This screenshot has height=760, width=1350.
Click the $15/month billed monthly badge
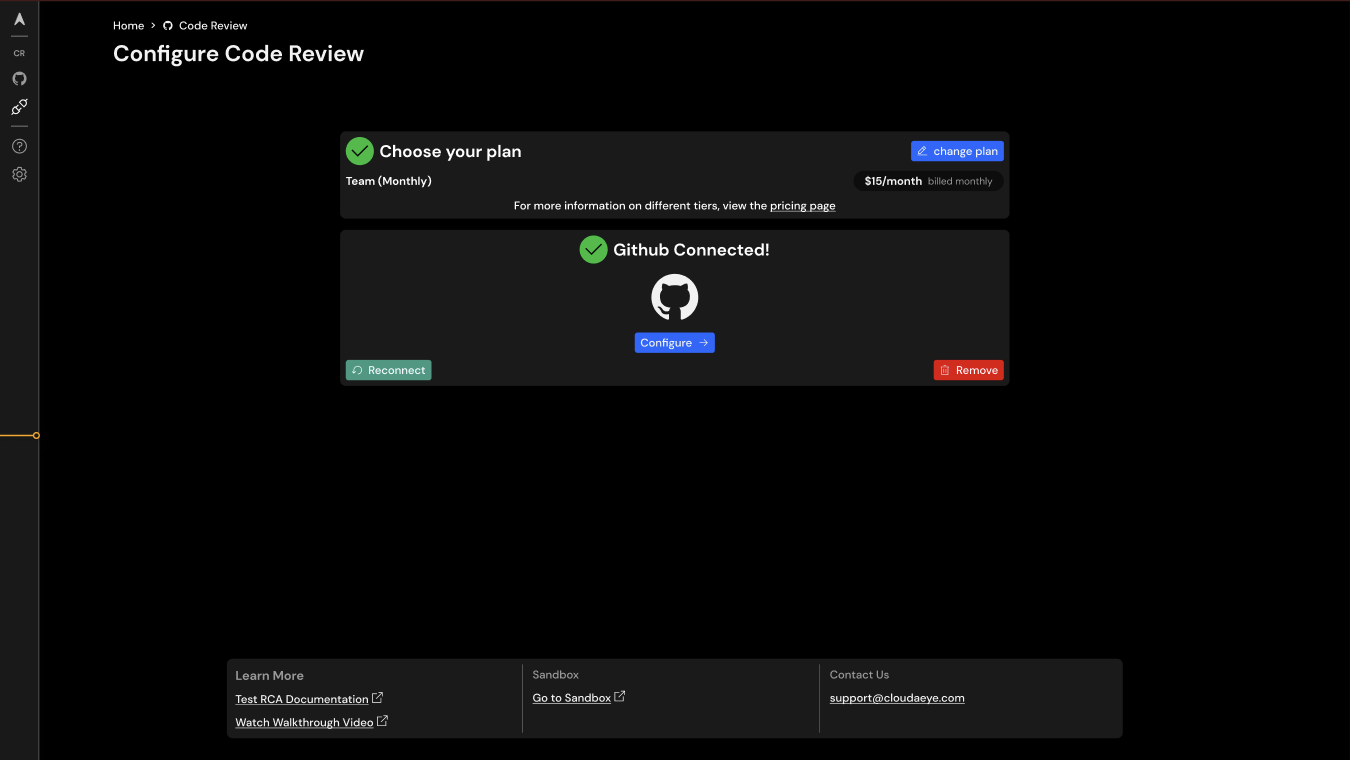tap(928, 181)
